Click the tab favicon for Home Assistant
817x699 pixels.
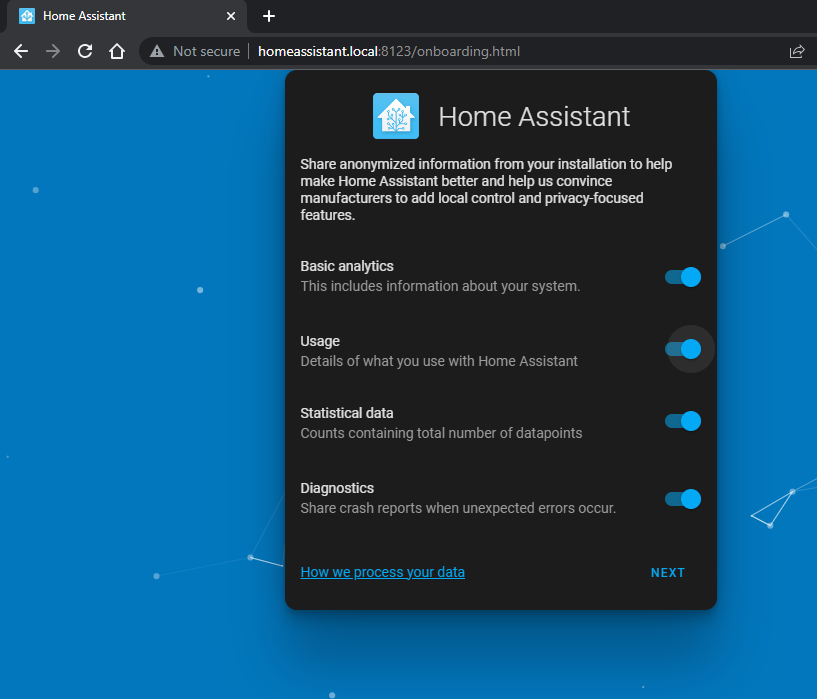tap(27, 16)
